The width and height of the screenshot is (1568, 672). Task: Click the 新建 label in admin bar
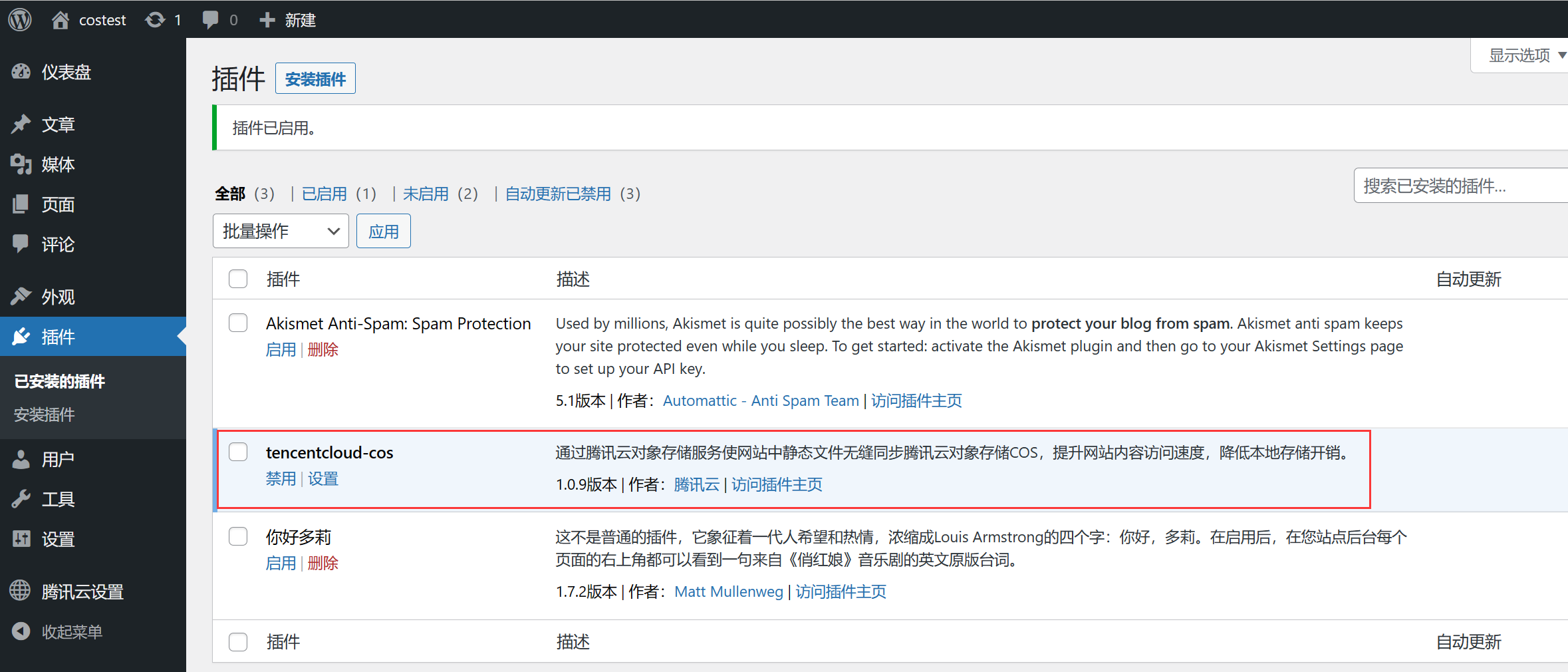coord(300,20)
